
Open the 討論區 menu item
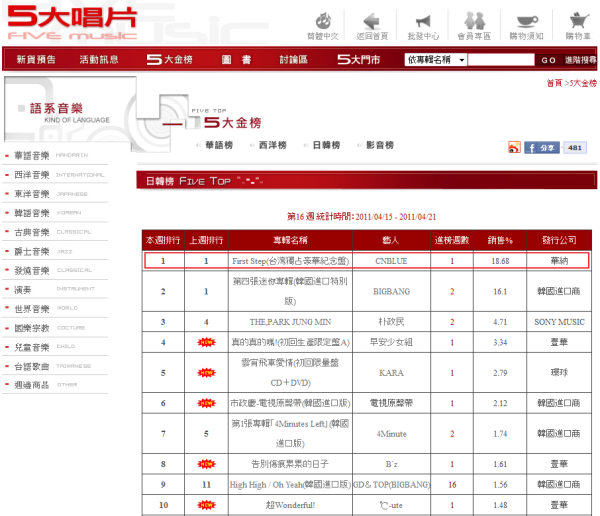click(x=293, y=59)
